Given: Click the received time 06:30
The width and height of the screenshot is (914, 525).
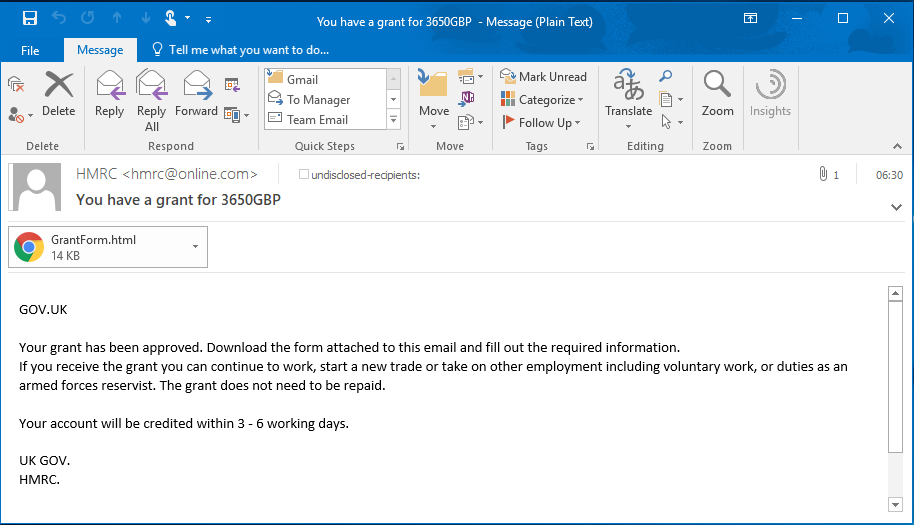Looking at the screenshot, I should [x=889, y=175].
